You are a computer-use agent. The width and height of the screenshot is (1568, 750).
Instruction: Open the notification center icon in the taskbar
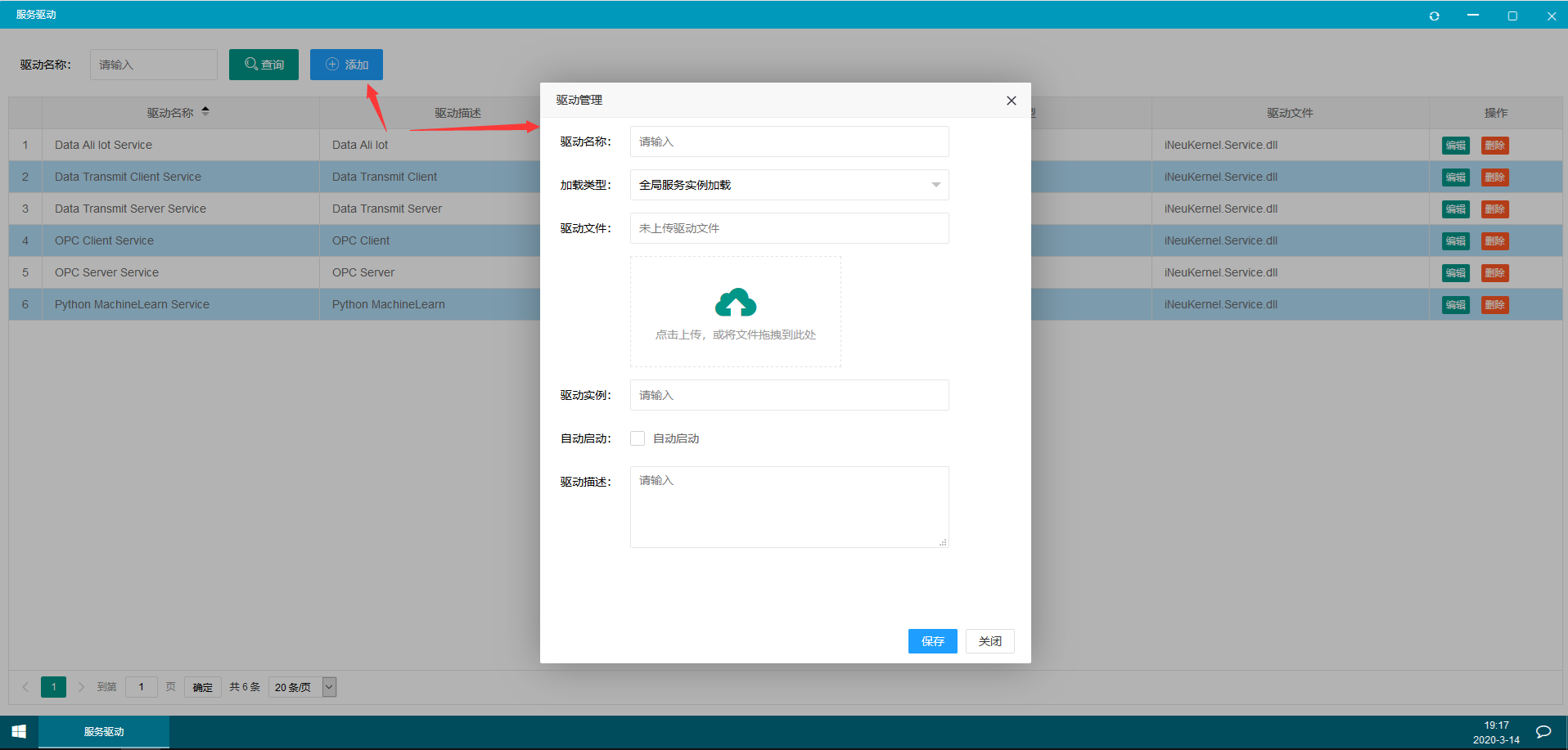coord(1543,732)
